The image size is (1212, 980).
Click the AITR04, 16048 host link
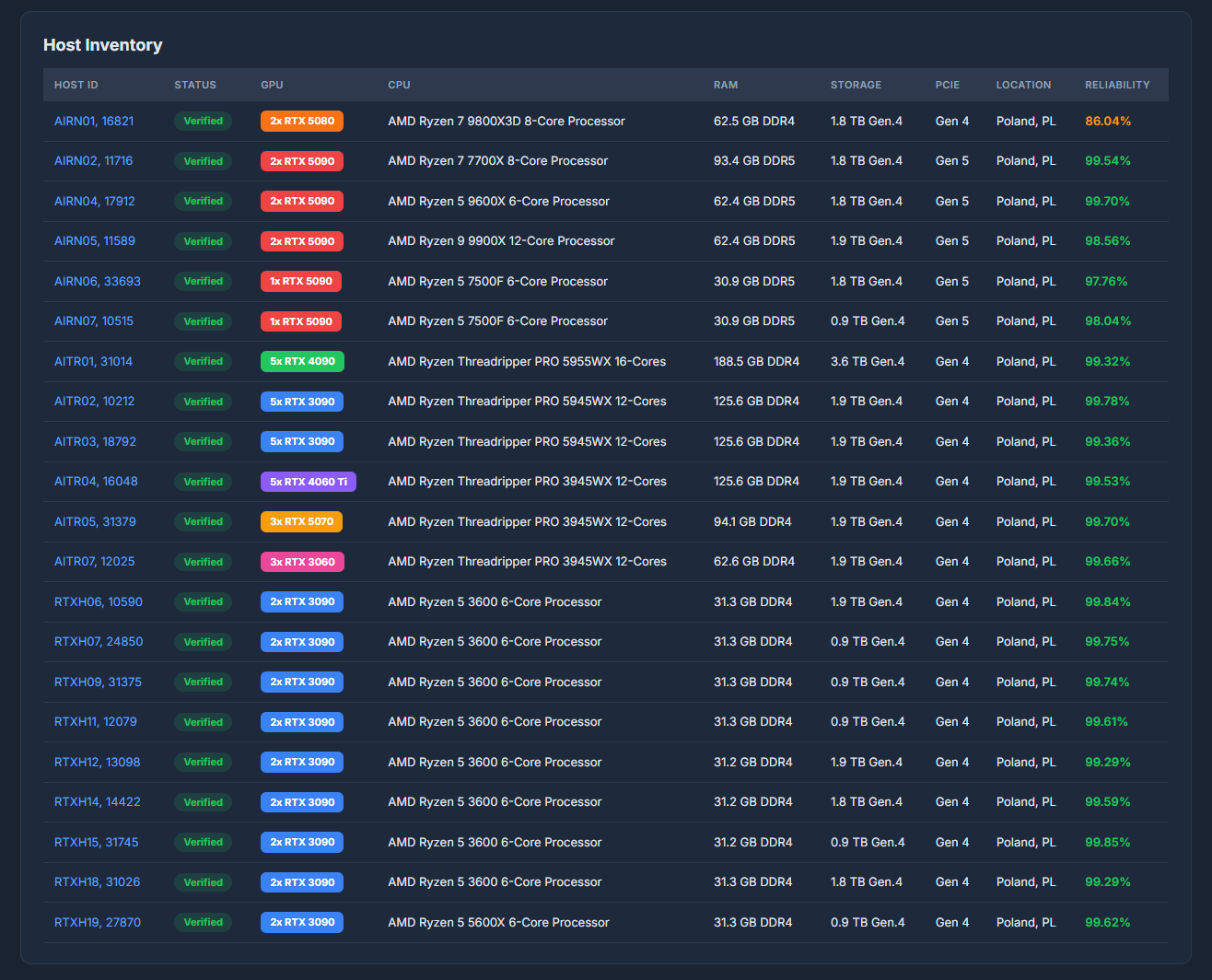93,481
